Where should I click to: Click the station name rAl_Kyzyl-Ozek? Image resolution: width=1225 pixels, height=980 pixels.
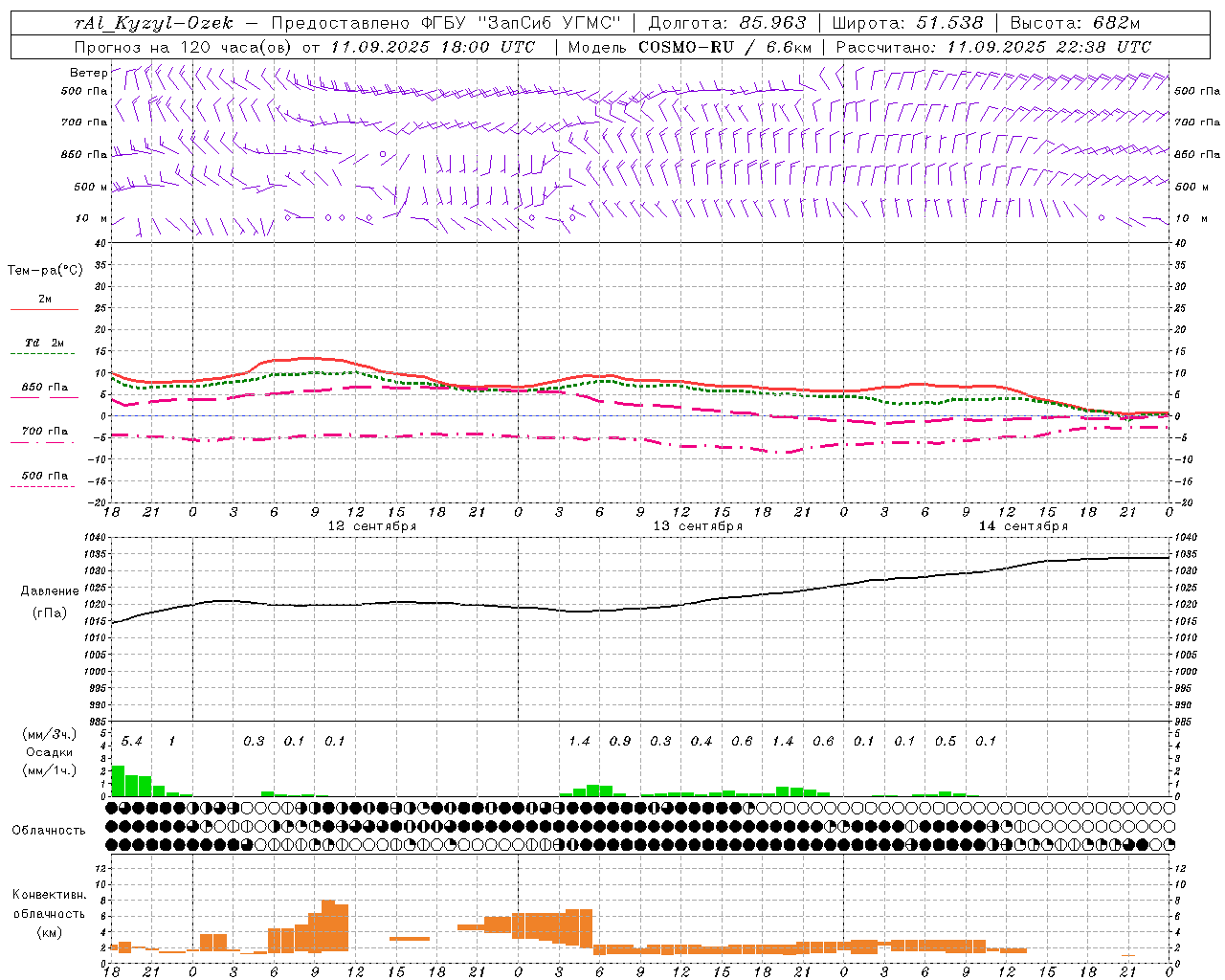(x=153, y=23)
